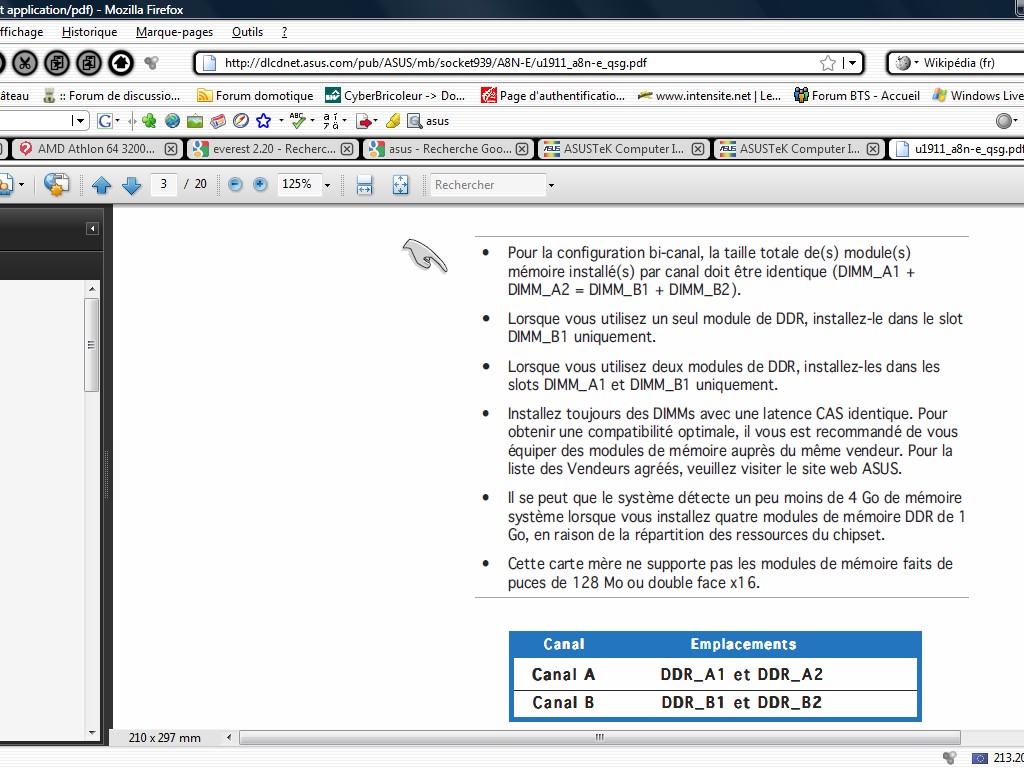Click the Rechercher search field
This screenshot has height=768, width=1024.
click(488, 185)
